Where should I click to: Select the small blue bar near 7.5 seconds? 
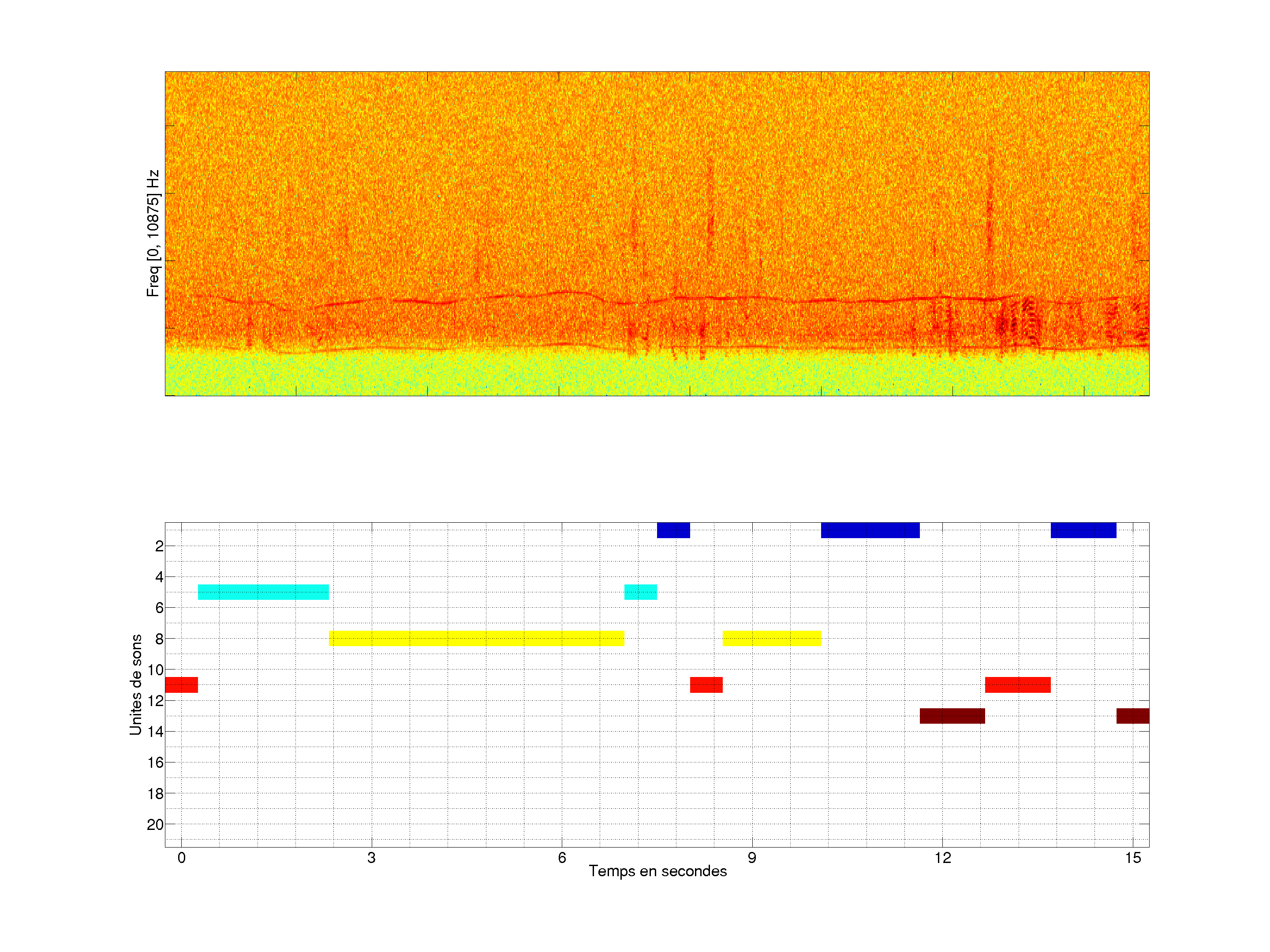click(x=673, y=530)
